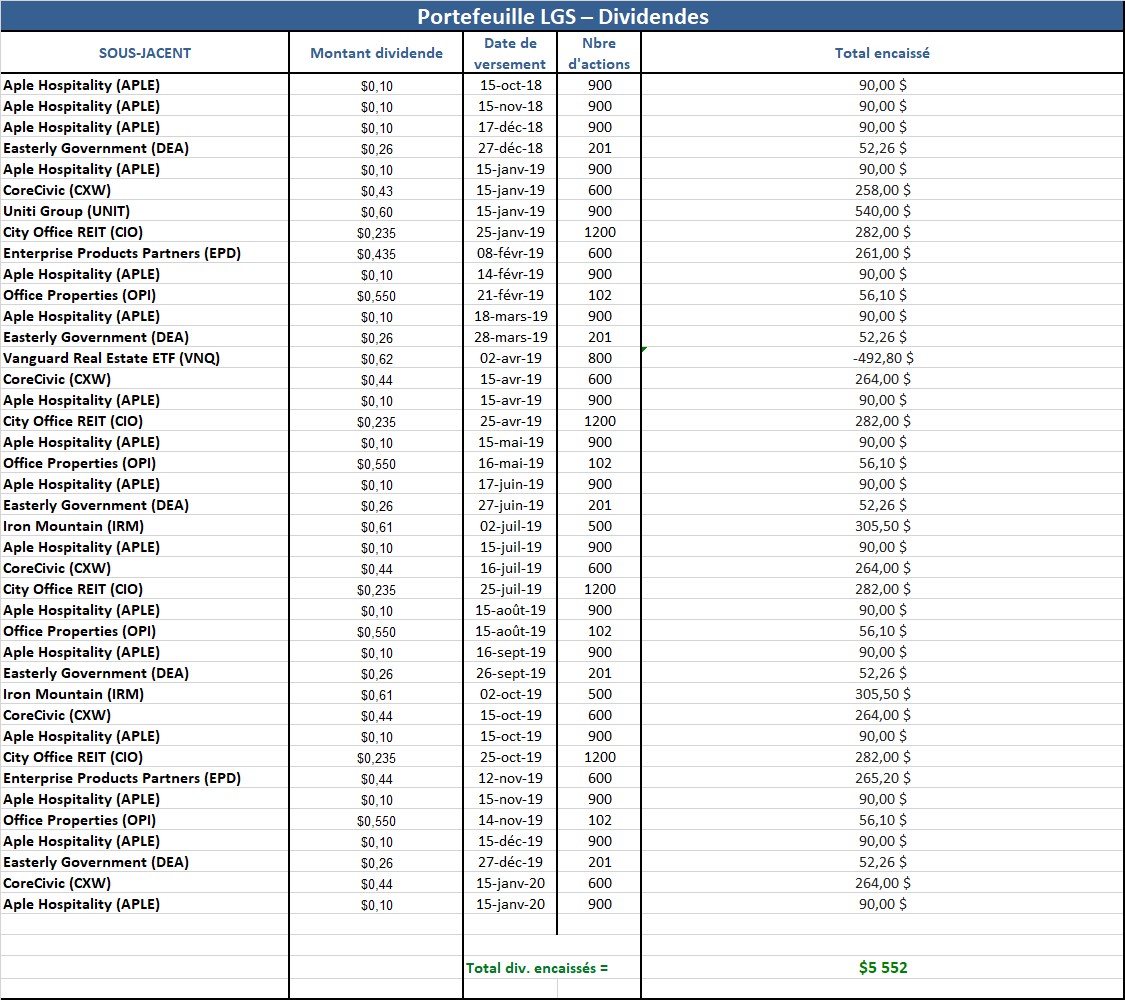Select the date 28-mars-19
The image size is (1125, 1000).
(511, 337)
